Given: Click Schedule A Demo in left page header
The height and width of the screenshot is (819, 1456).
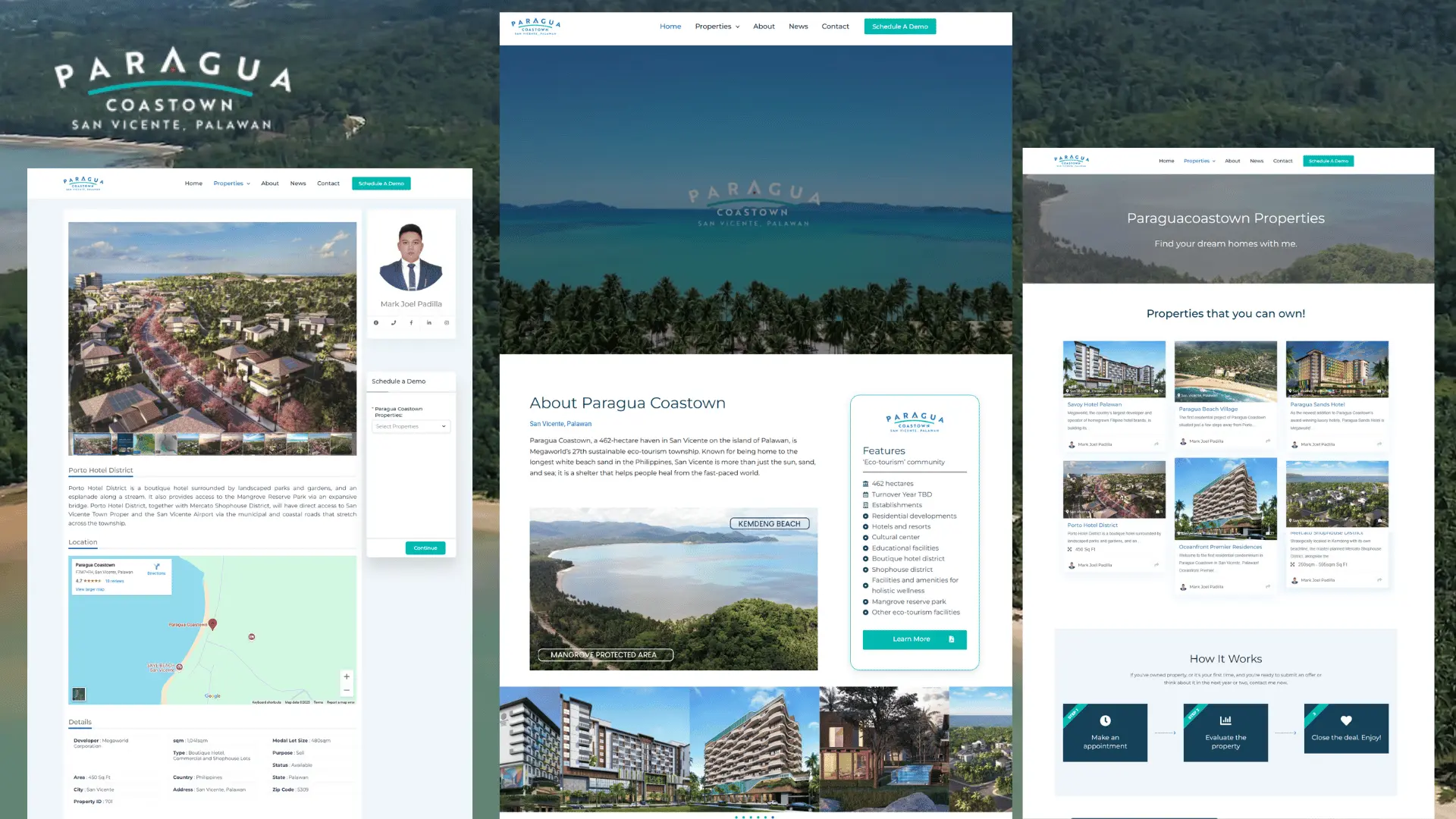Looking at the screenshot, I should 381,184.
